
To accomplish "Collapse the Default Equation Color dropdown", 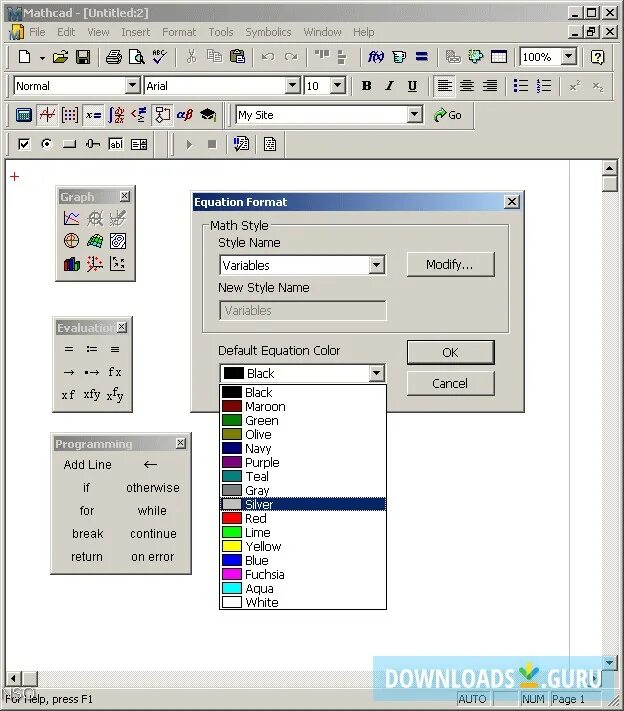I will pyautogui.click(x=376, y=374).
